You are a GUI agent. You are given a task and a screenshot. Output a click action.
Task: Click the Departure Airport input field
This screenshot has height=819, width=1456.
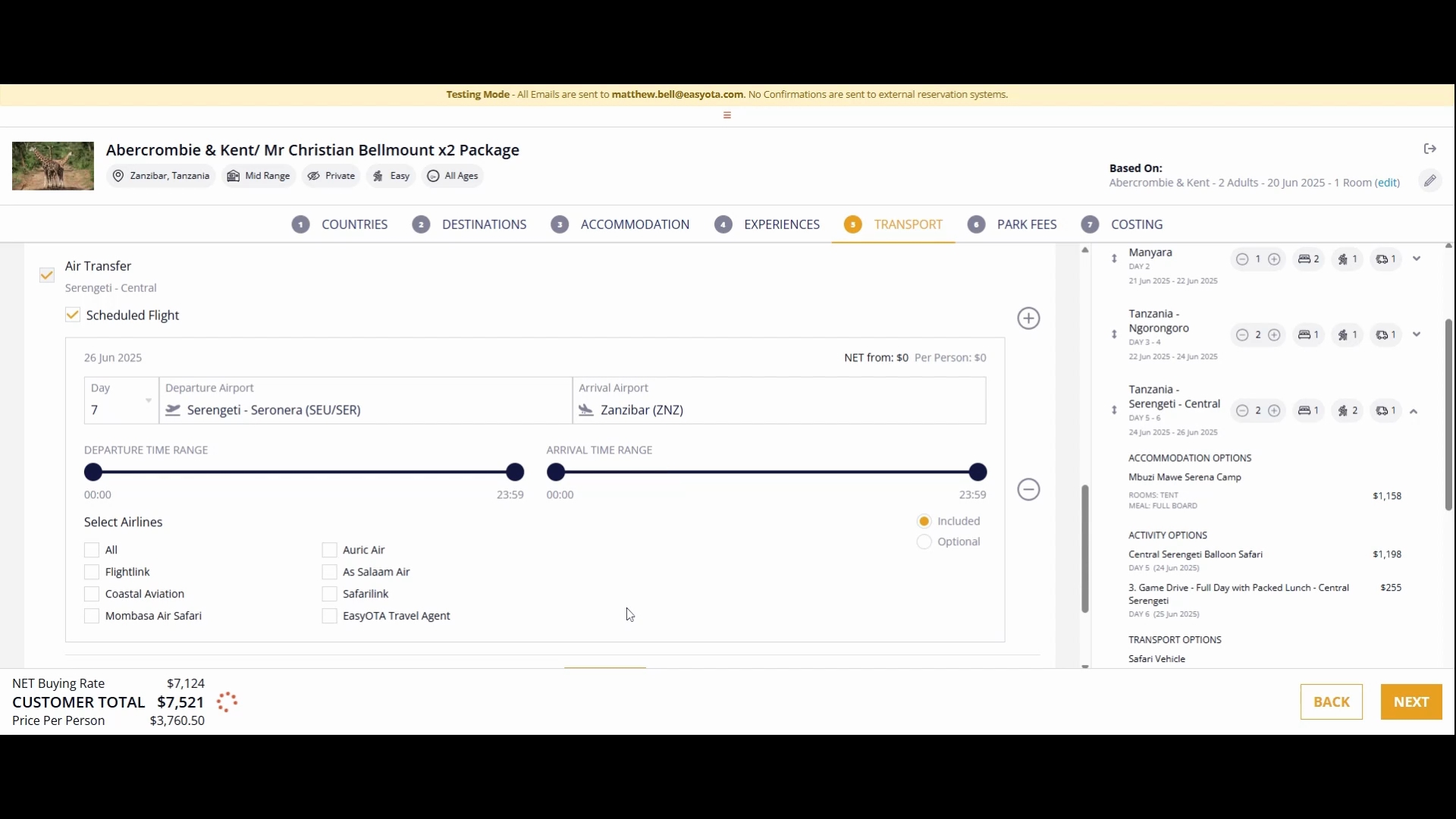click(x=366, y=400)
